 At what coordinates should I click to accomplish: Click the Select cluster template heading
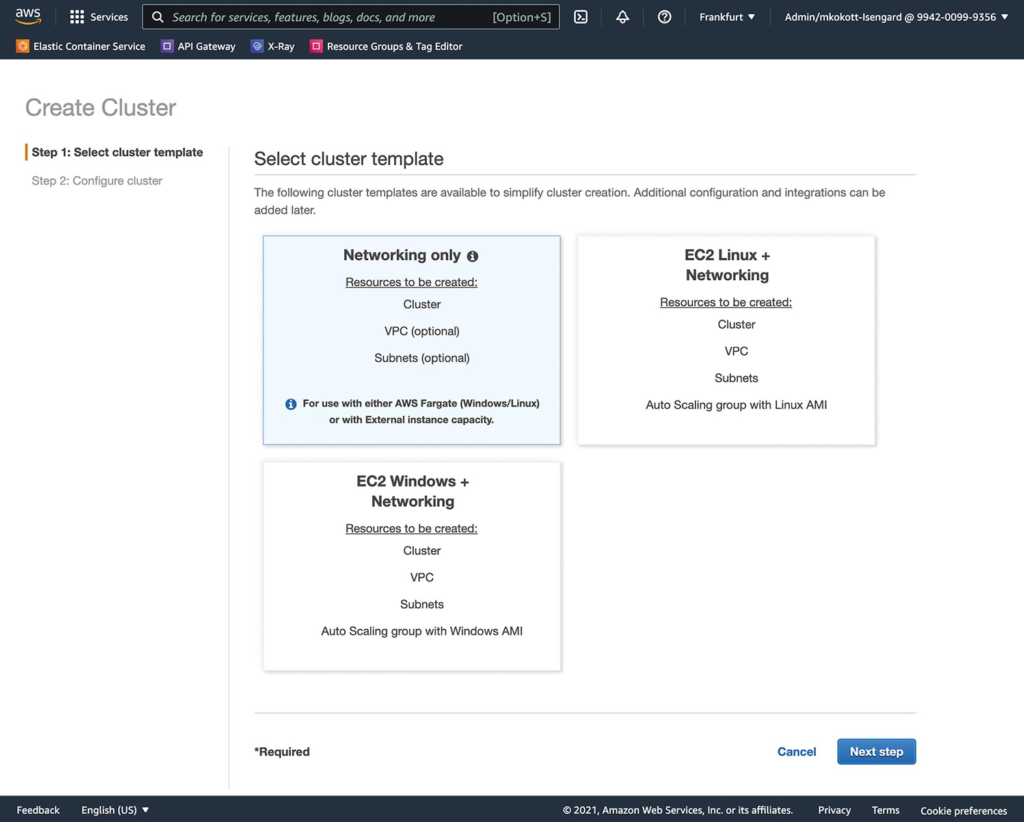pyautogui.click(x=349, y=159)
